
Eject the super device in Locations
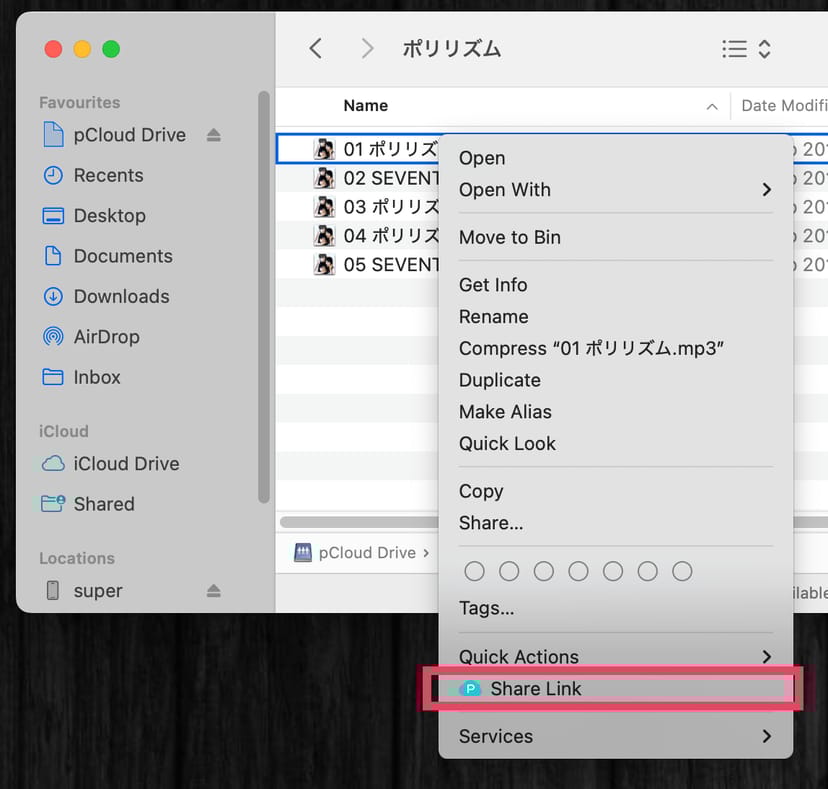(x=214, y=591)
